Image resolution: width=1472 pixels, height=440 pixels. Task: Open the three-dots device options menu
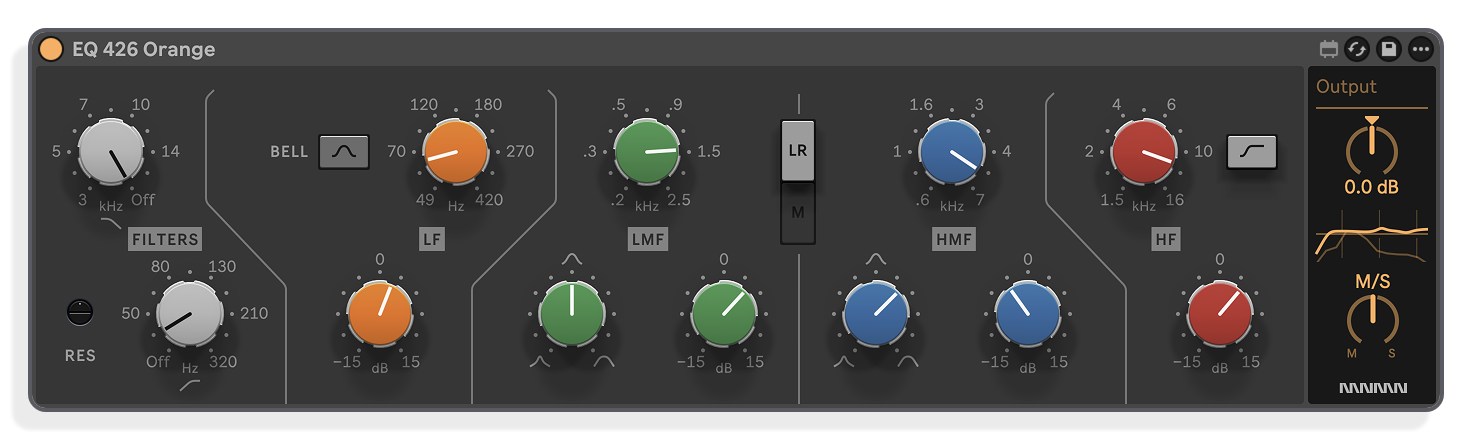1420,48
